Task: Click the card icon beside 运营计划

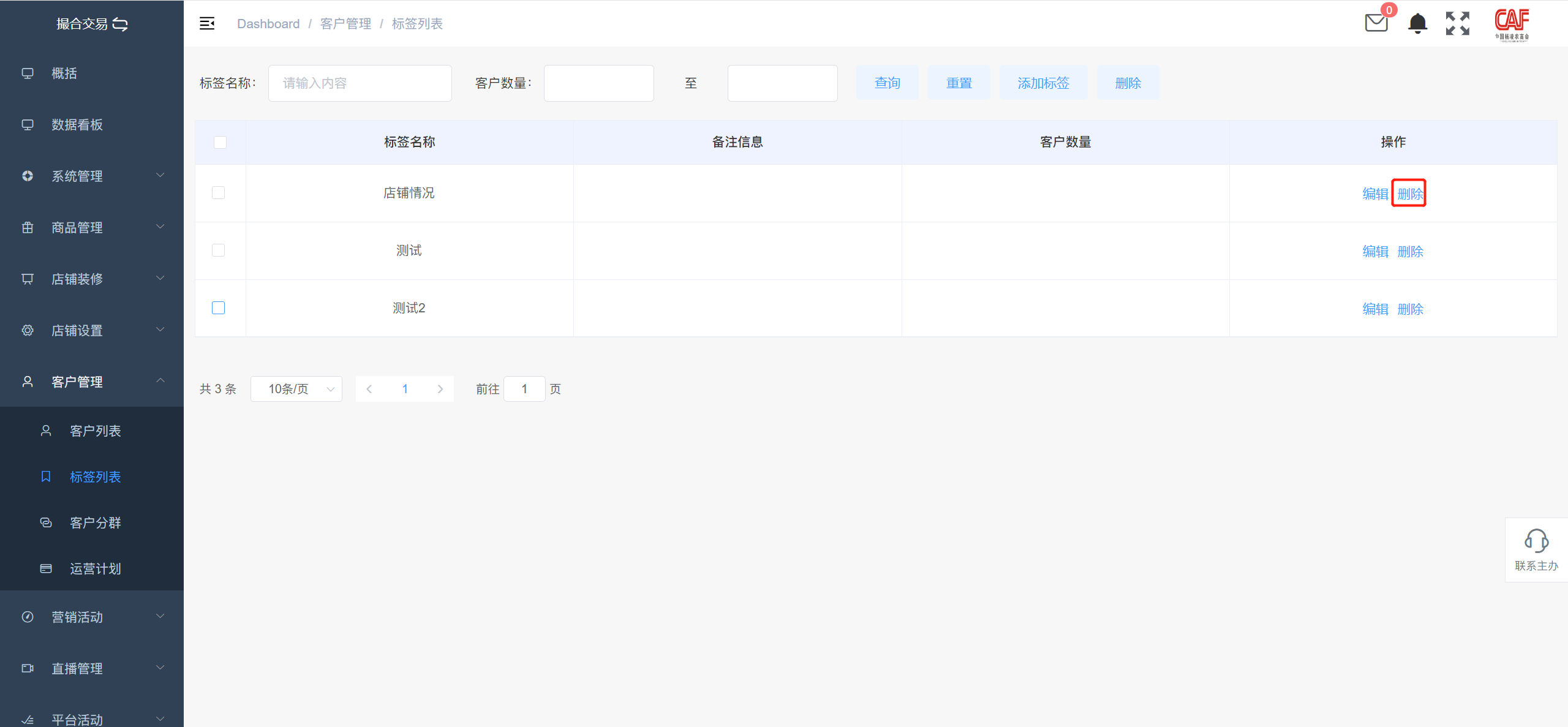Action: 46,569
